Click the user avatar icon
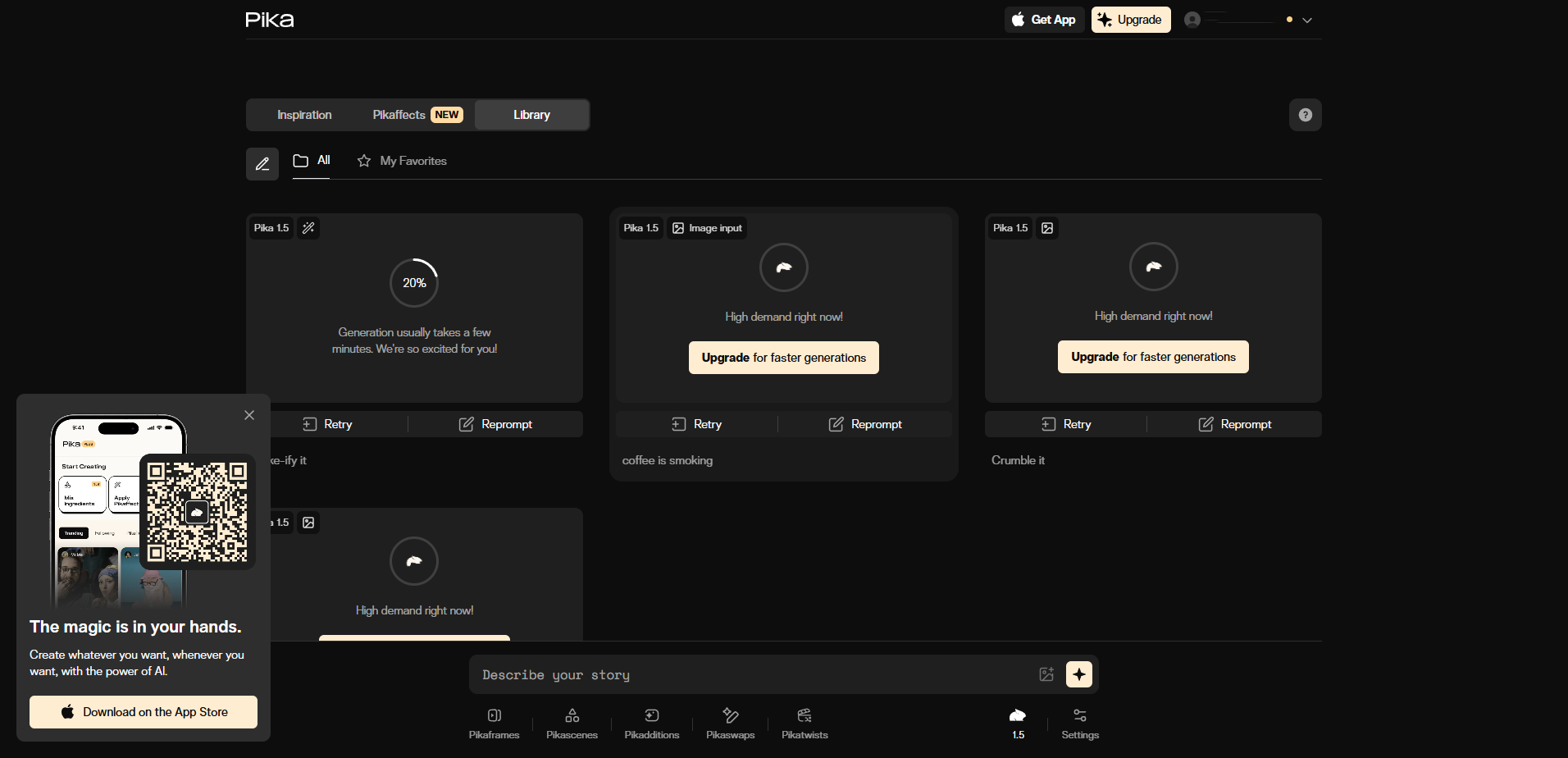The image size is (1568, 758). point(1192,20)
